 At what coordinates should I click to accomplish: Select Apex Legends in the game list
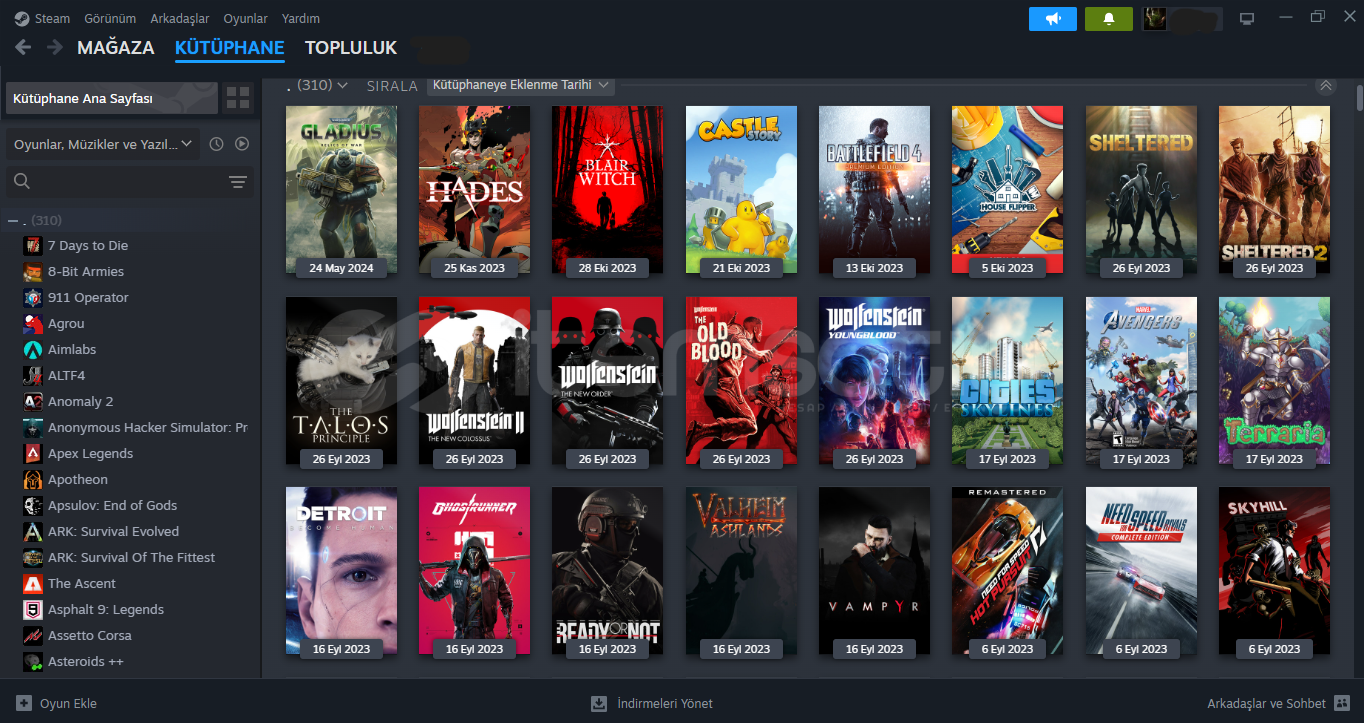click(x=90, y=453)
